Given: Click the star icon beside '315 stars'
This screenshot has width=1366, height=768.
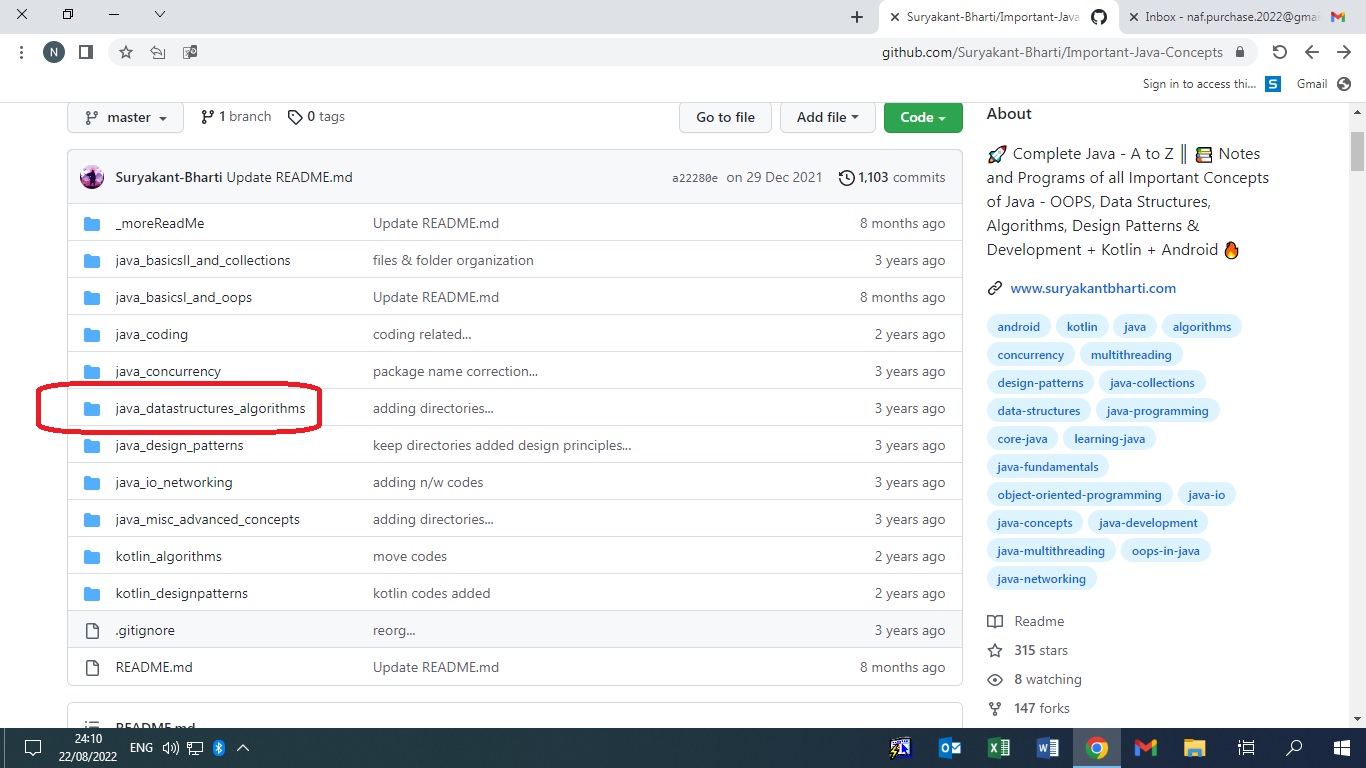Looking at the screenshot, I should 995,650.
